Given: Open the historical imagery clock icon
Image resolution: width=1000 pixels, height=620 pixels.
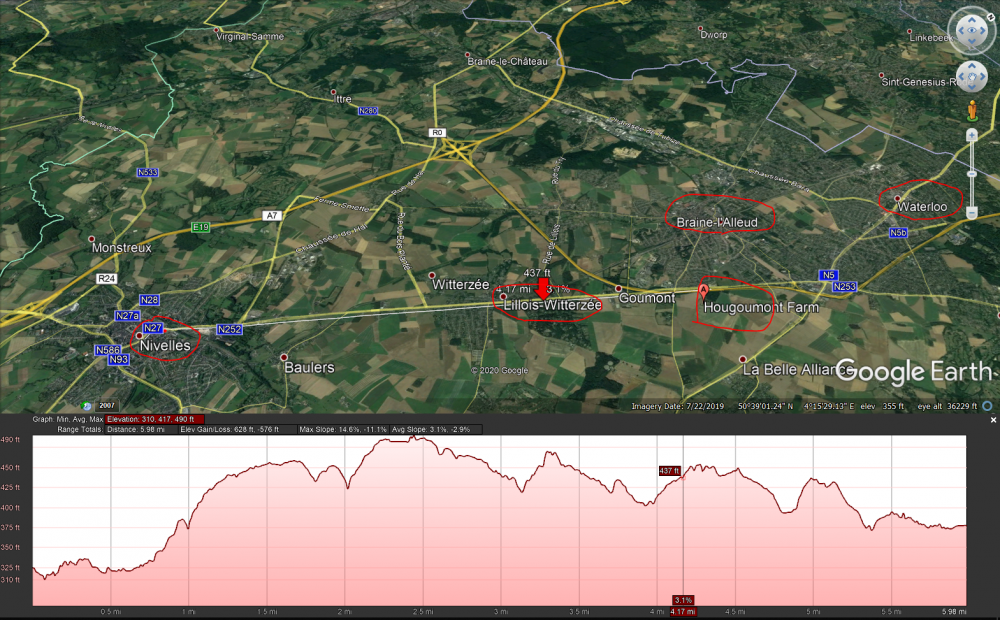Looking at the screenshot, I should (x=86, y=406).
